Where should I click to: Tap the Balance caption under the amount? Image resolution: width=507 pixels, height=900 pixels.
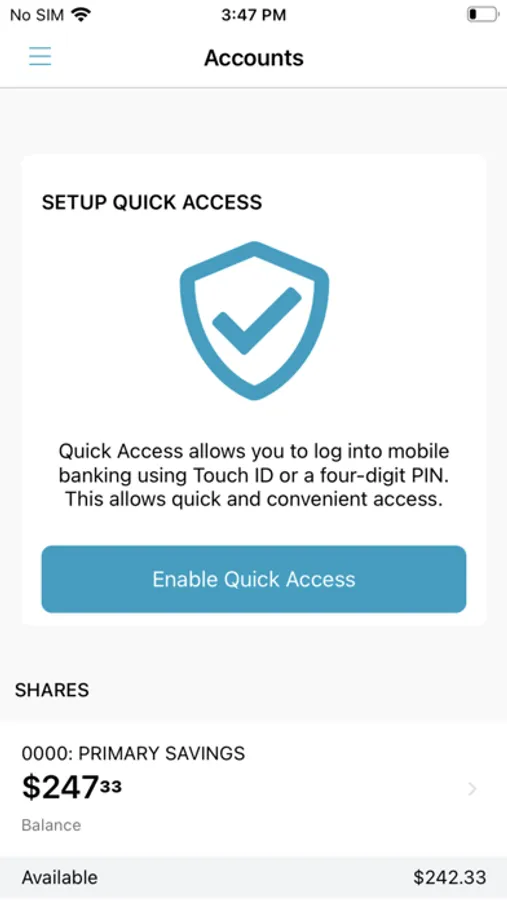tap(51, 825)
